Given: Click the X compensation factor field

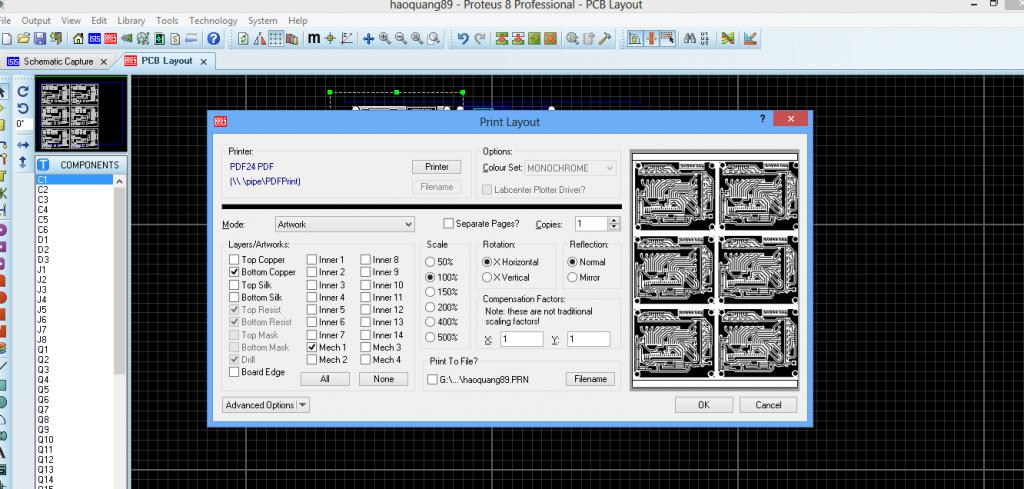Looking at the screenshot, I should click(x=521, y=340).
